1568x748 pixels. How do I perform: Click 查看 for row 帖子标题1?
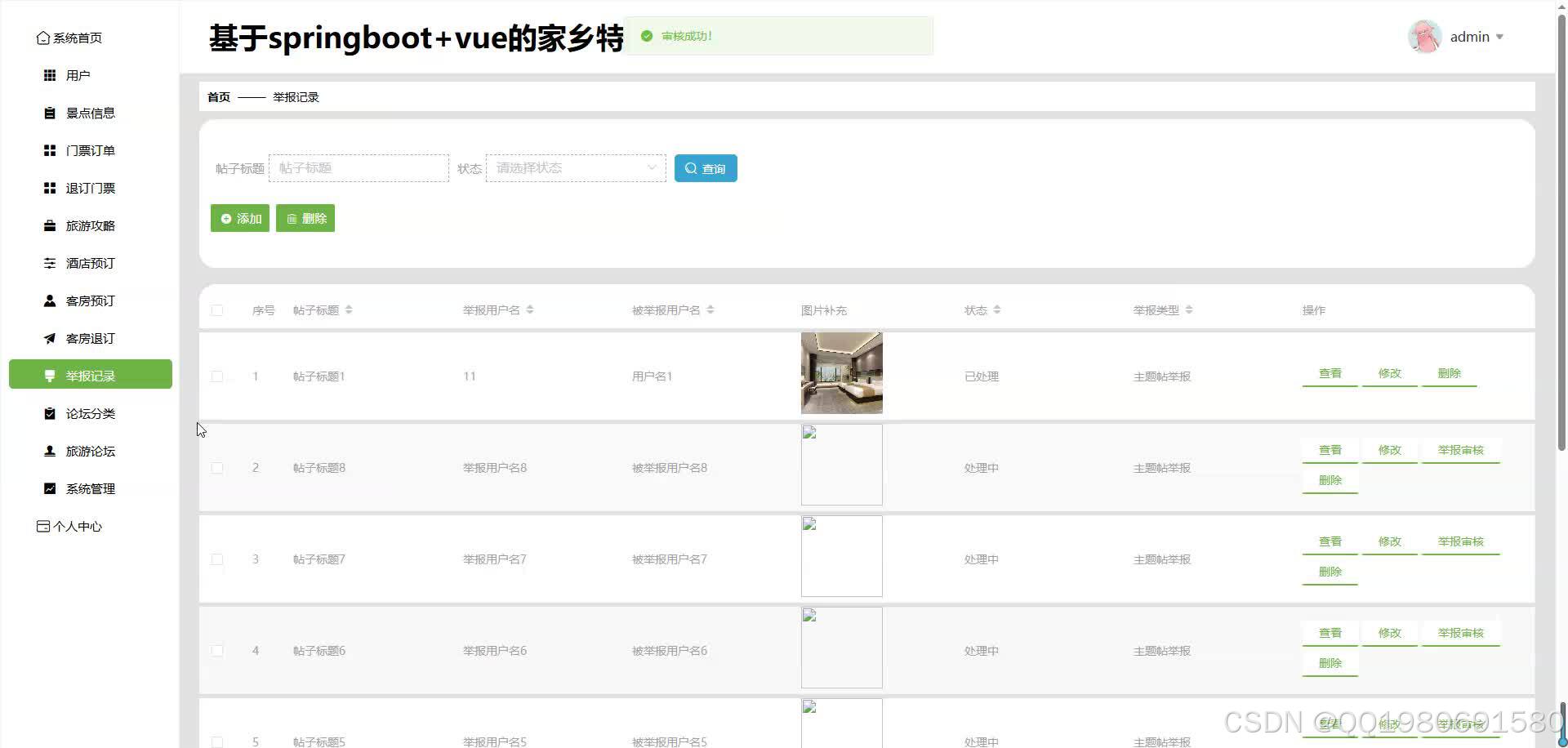coord(1330,373)
